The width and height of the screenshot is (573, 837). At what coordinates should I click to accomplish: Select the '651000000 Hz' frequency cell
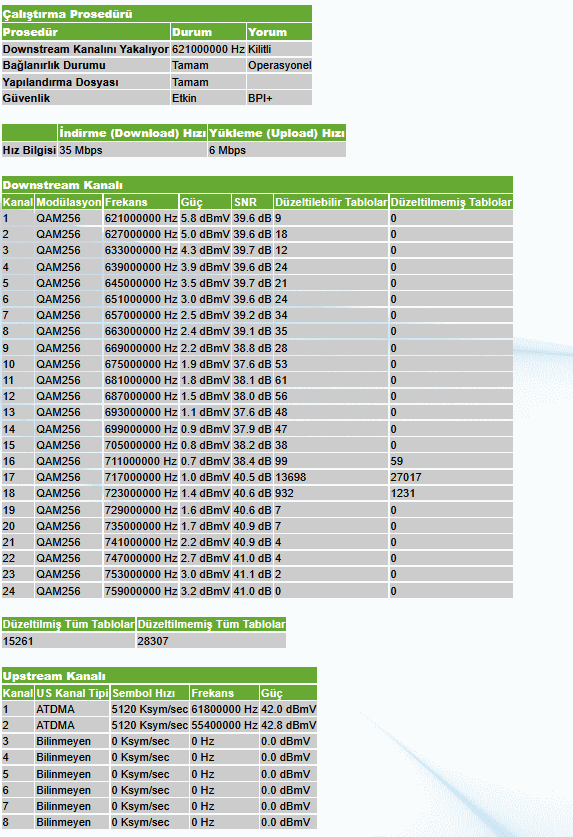[140, 299]
